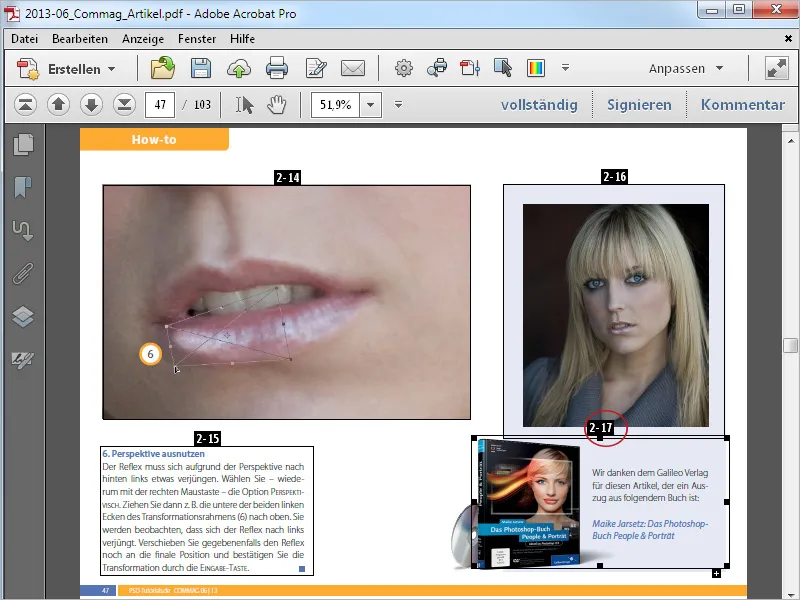800x600 pixels.
Task: Go to the first page
Action: tap(26, 105)
